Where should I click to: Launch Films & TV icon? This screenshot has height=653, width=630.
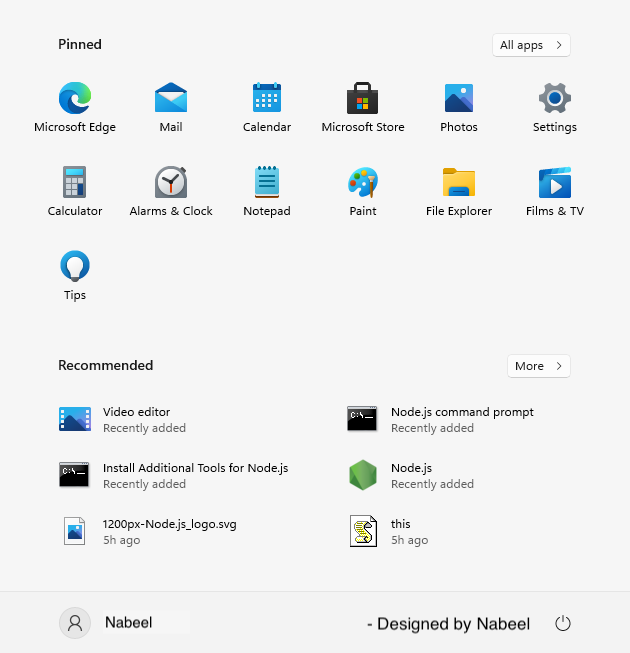tap(555, 182)
